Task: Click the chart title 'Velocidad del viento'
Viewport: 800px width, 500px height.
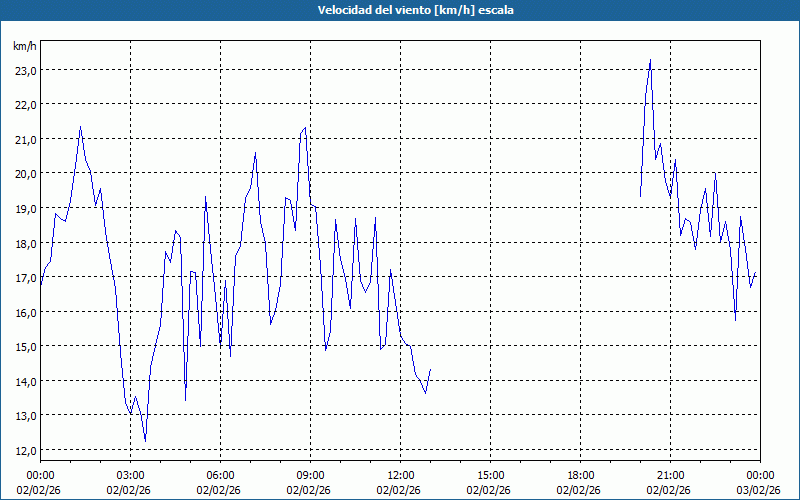Action: (x=399, y=10)
